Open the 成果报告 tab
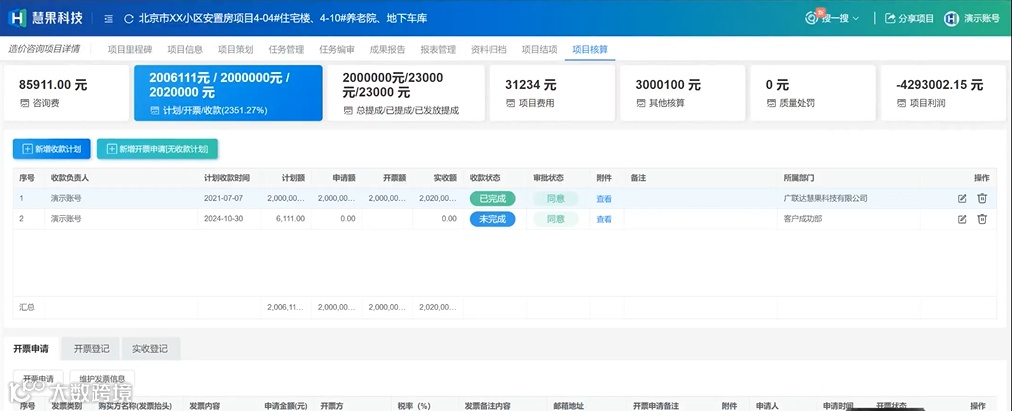The height and width of the screenshot is (411, 1012). [x=387, y=49]
